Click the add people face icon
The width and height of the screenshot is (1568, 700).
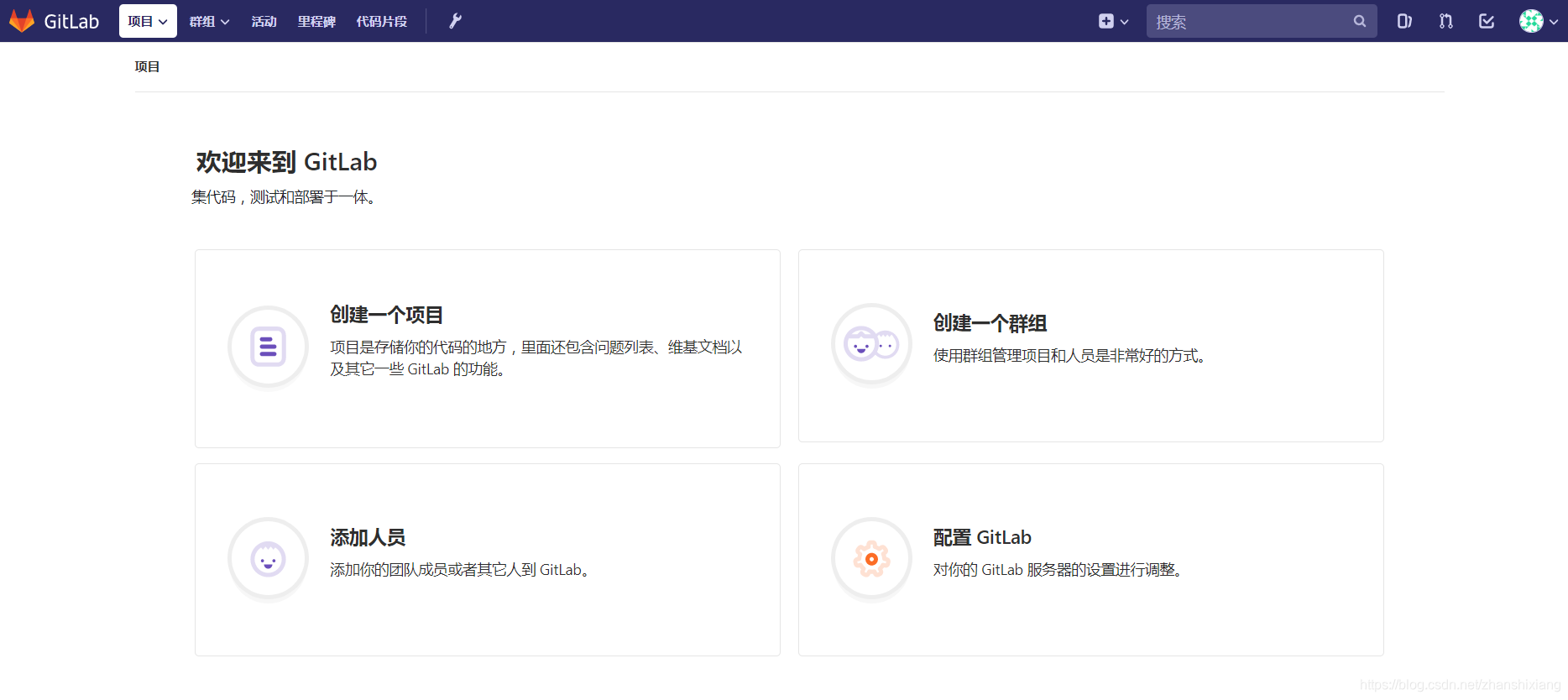[x=269, y=559]
